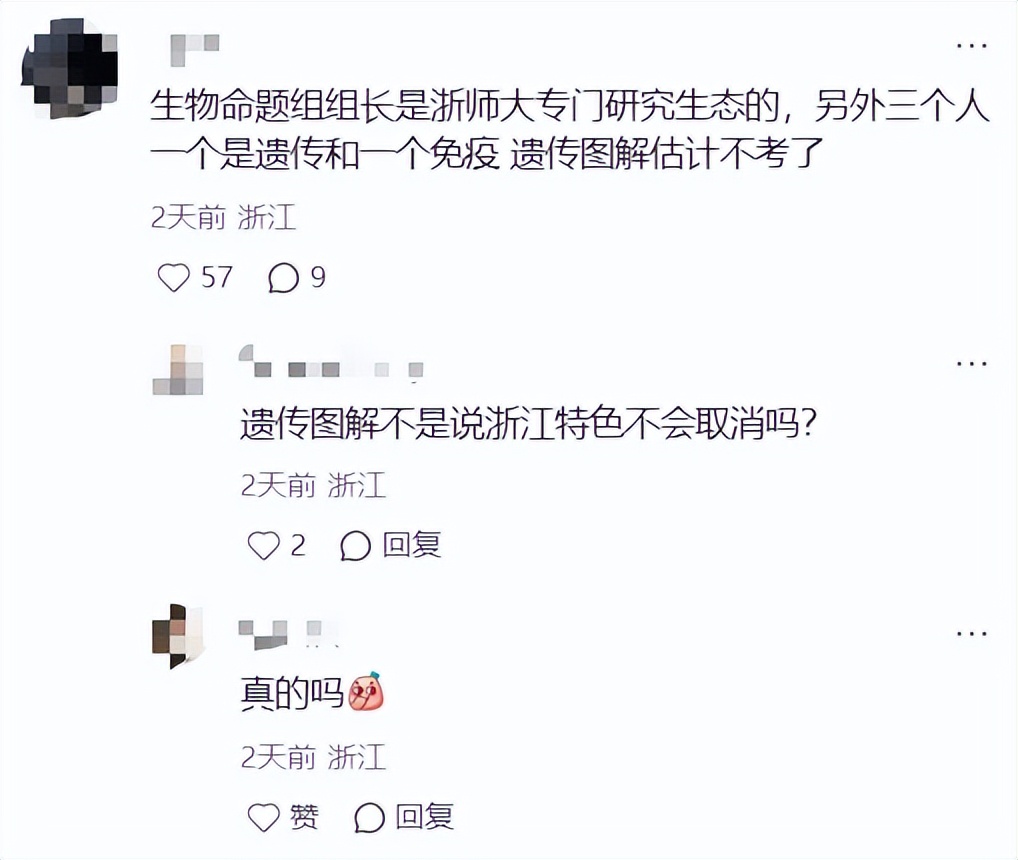The width and height of the screenshot is (1018, 860).
Task: Click 赞 label under 真的吗 comment
Action: click(304, 817)
